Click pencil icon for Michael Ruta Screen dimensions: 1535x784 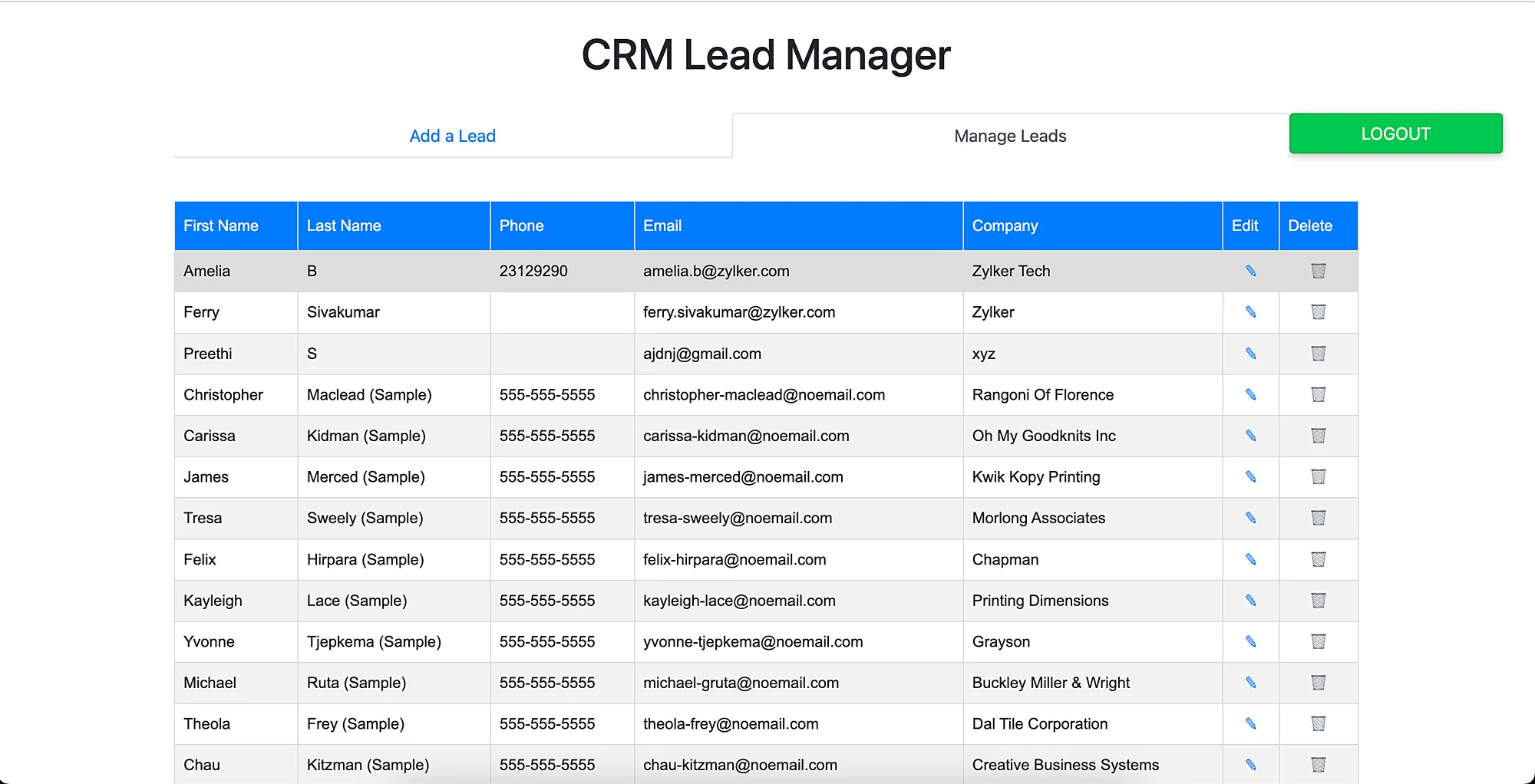click(1250, 683)
